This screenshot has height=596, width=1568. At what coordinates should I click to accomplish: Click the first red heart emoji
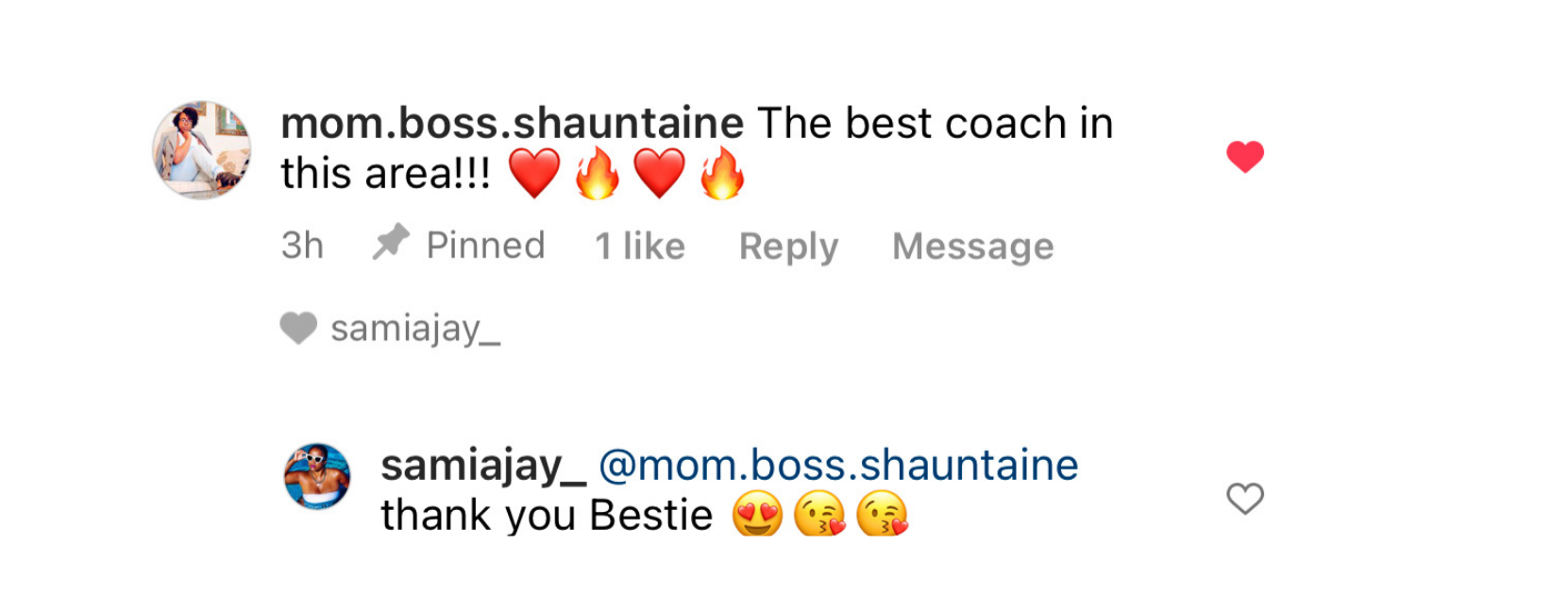coord(534,174)
